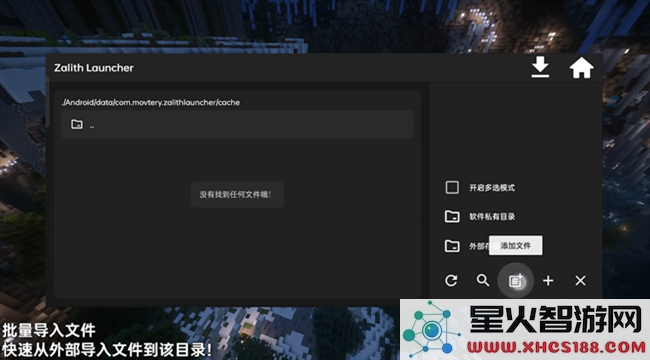The height and width of the screenshot is (360, 650).
Task: Click the 开启多选模式 label text
Action: point(492,188)
